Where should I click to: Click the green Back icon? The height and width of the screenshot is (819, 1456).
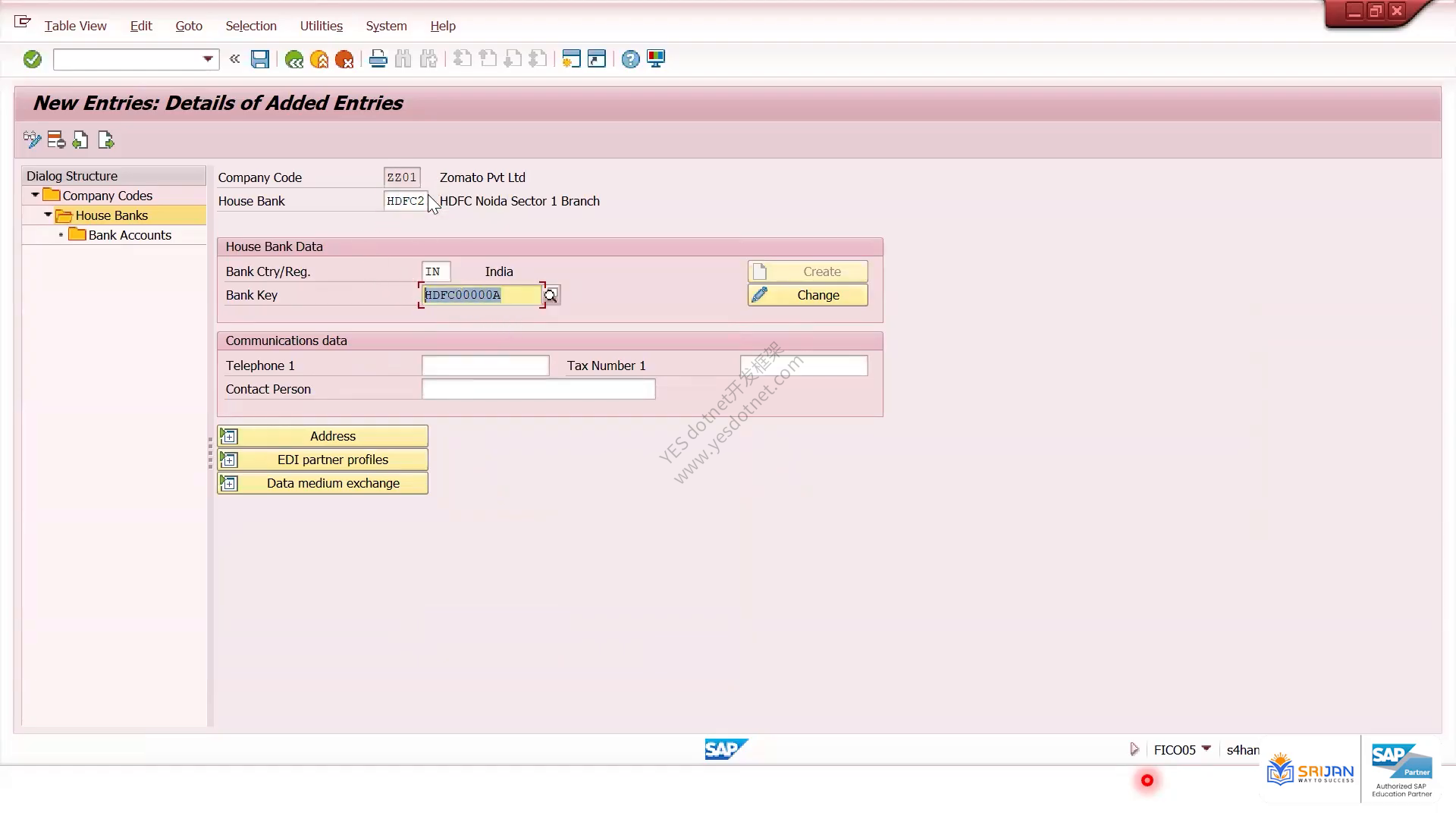coord(294,59)
